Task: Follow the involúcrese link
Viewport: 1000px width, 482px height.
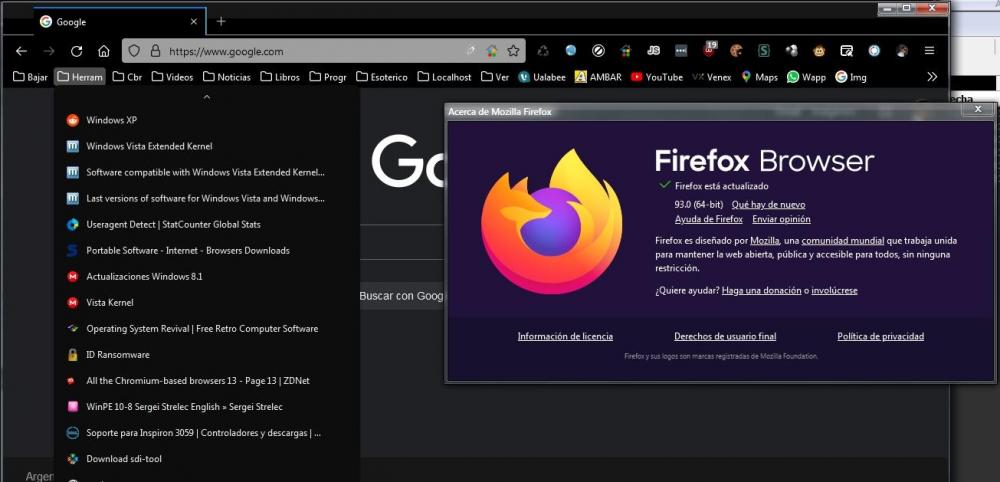Action: tap(834, 290)
